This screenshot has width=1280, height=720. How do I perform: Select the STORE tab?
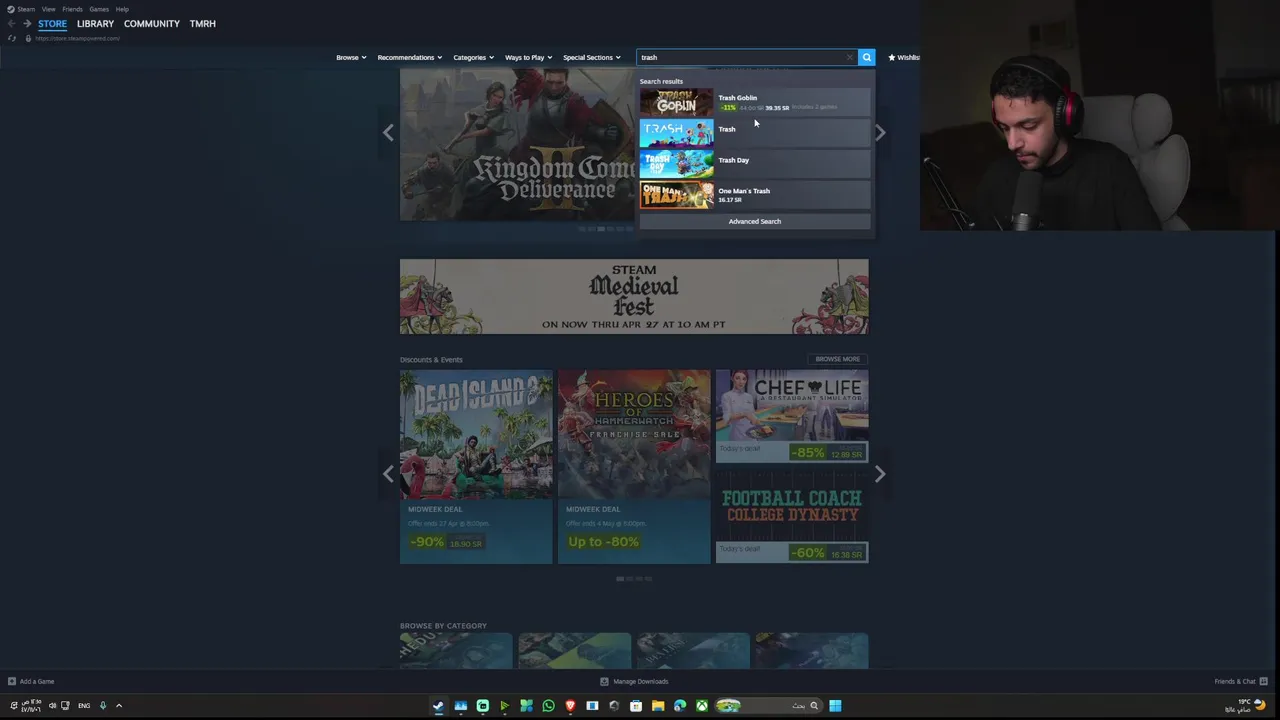[52, 23]
